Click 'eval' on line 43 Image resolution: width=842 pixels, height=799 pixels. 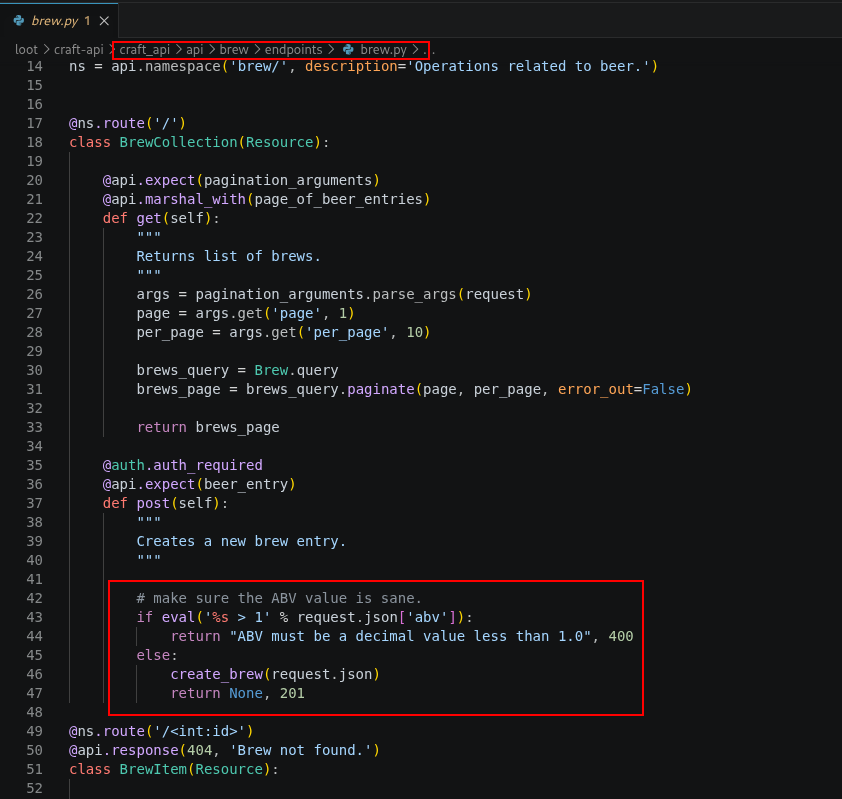click(178, 617)
